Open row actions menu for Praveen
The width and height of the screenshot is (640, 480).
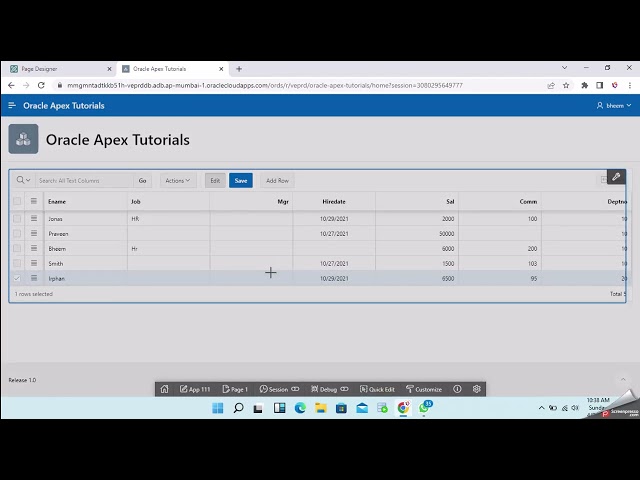coord(34,233)
